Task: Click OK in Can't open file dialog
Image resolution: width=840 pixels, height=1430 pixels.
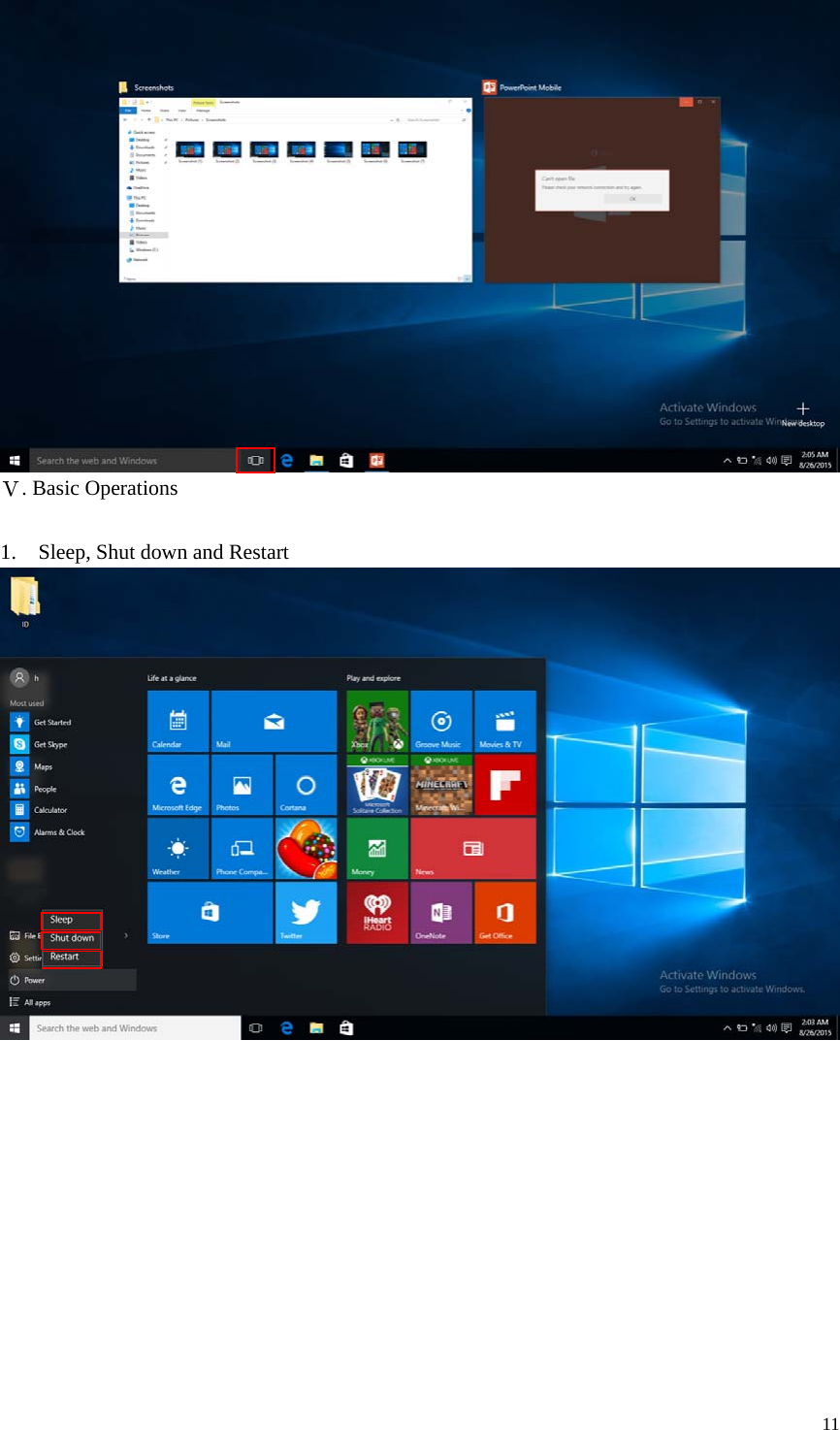Action: [632, 199]
